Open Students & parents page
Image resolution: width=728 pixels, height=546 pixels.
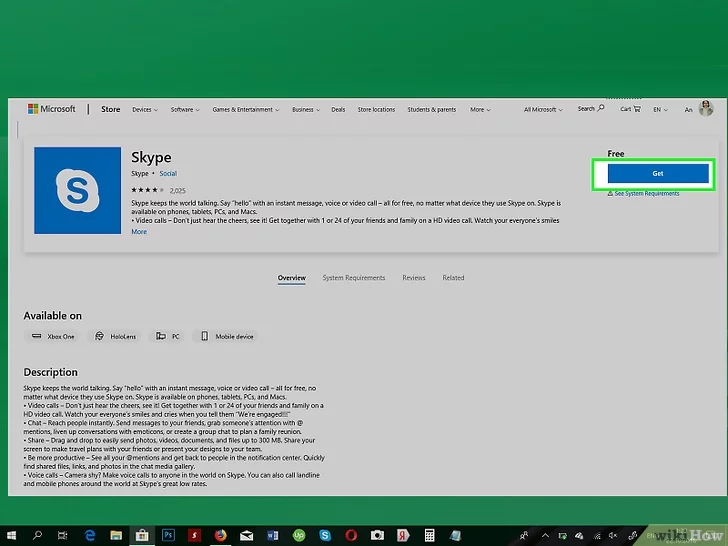pyautogui.click(x=432, y=110)
